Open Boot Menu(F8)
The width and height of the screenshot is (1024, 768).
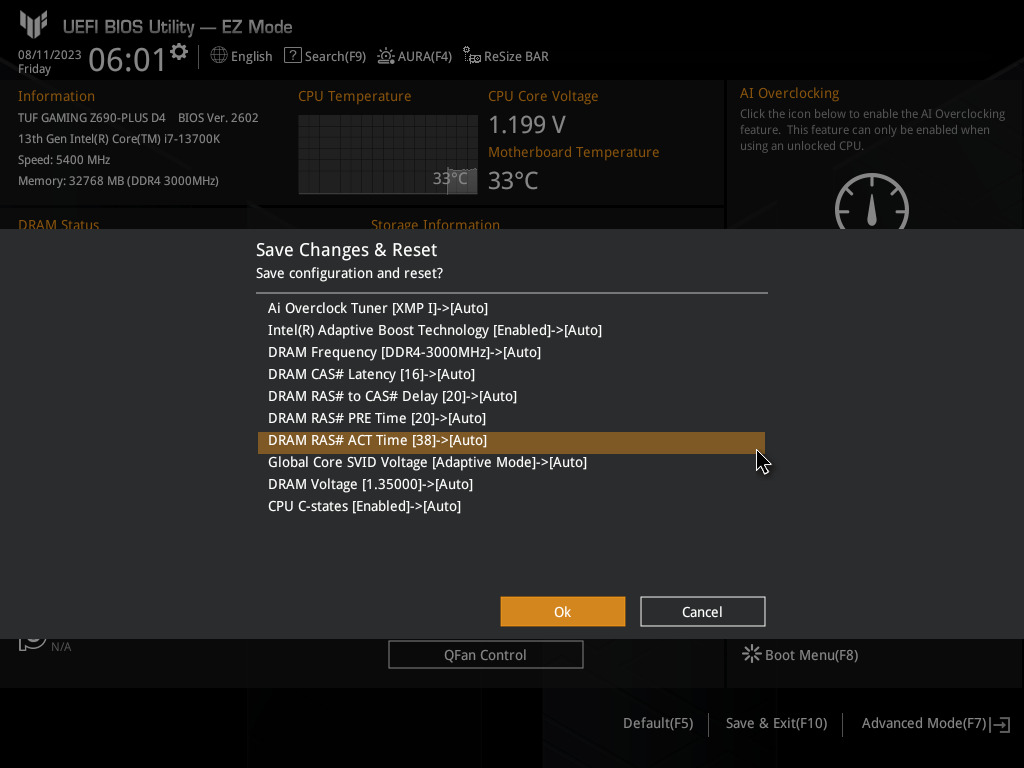[x=801, y=654]
